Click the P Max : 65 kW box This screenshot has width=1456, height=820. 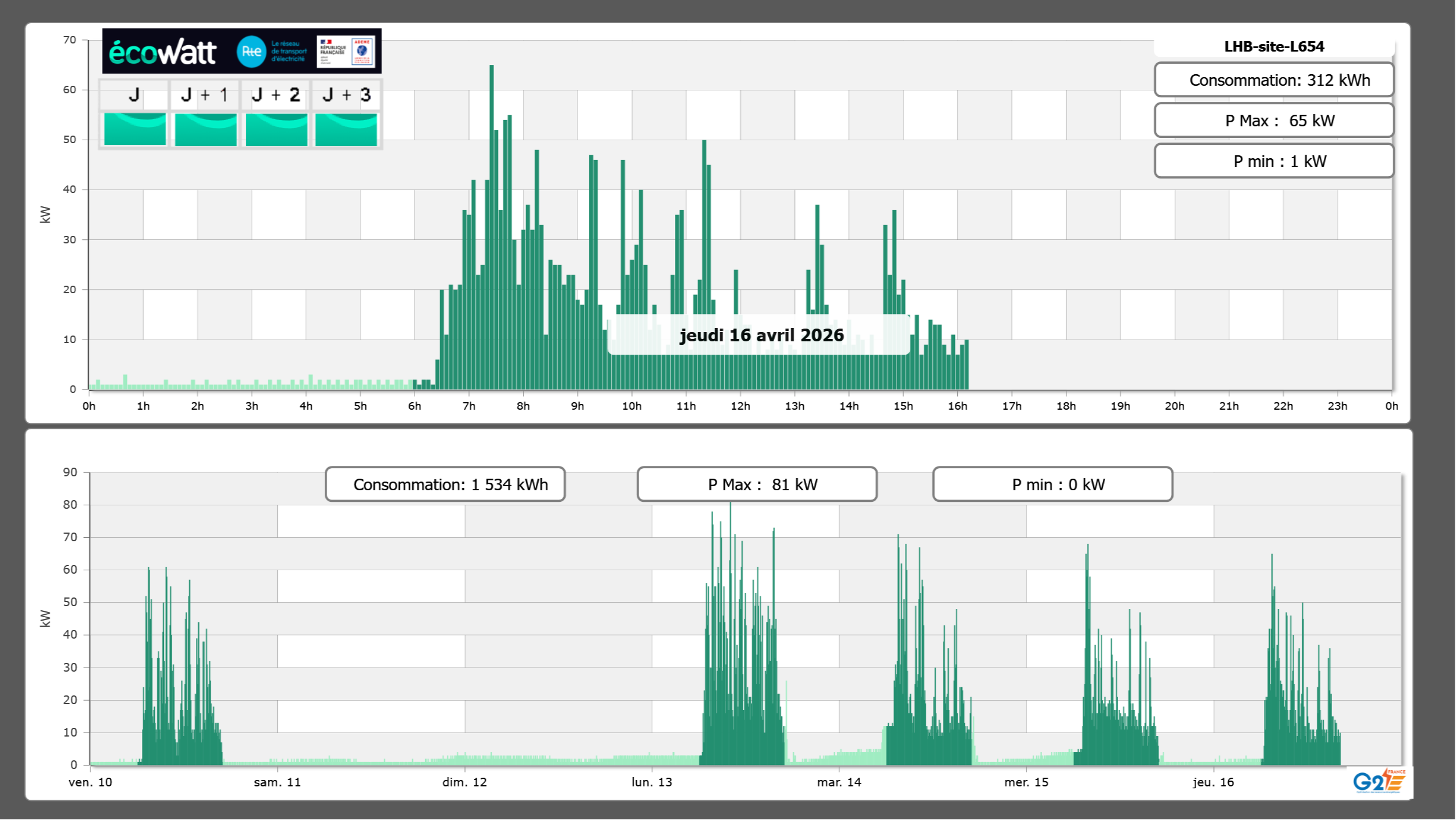pos(1274,121)
